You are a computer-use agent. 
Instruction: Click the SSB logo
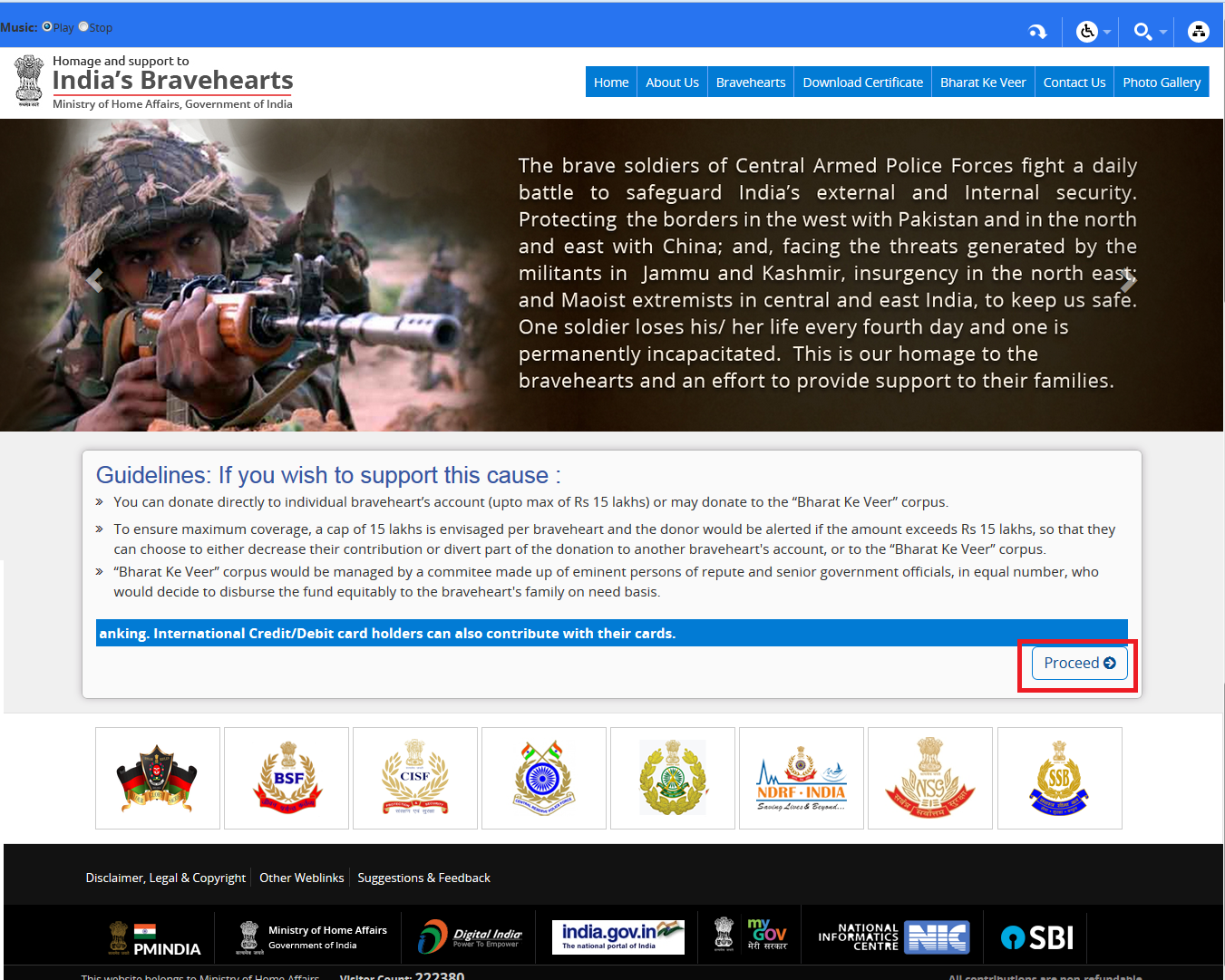pos(1058,778)
